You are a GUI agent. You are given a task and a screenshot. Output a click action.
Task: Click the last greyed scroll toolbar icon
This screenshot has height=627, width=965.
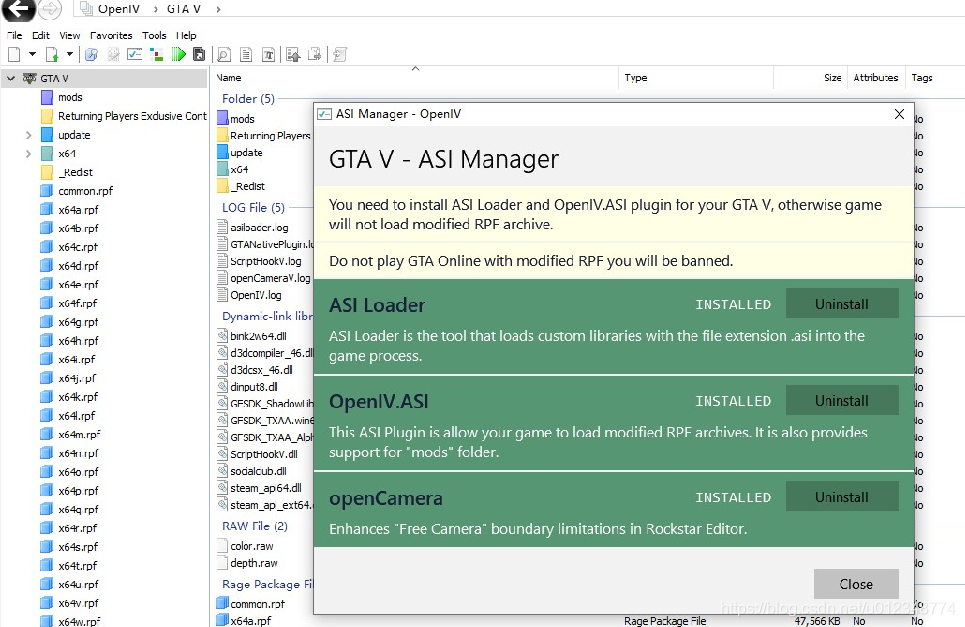coord(340,55)
